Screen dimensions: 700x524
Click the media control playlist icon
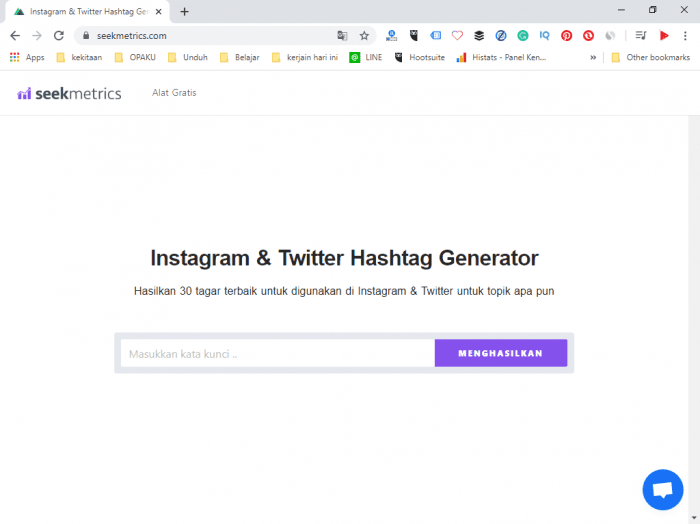pyautogui.click(x=641, y=36)
